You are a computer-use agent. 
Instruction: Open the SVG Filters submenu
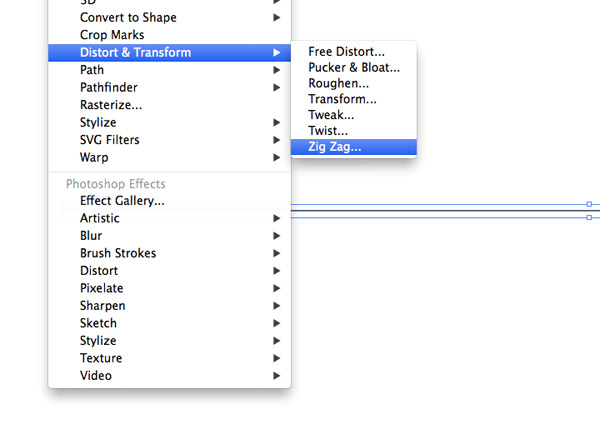click(x=110, y=139)
